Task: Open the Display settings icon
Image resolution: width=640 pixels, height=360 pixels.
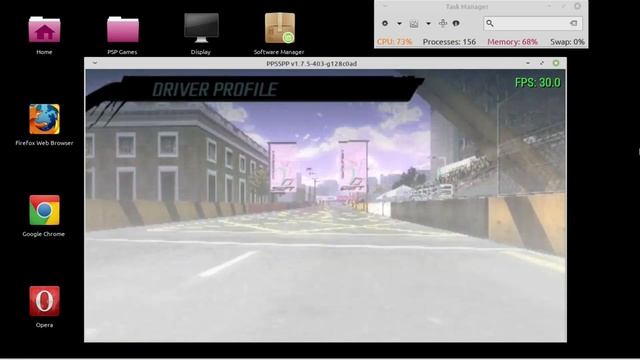Action: (201, 28)
